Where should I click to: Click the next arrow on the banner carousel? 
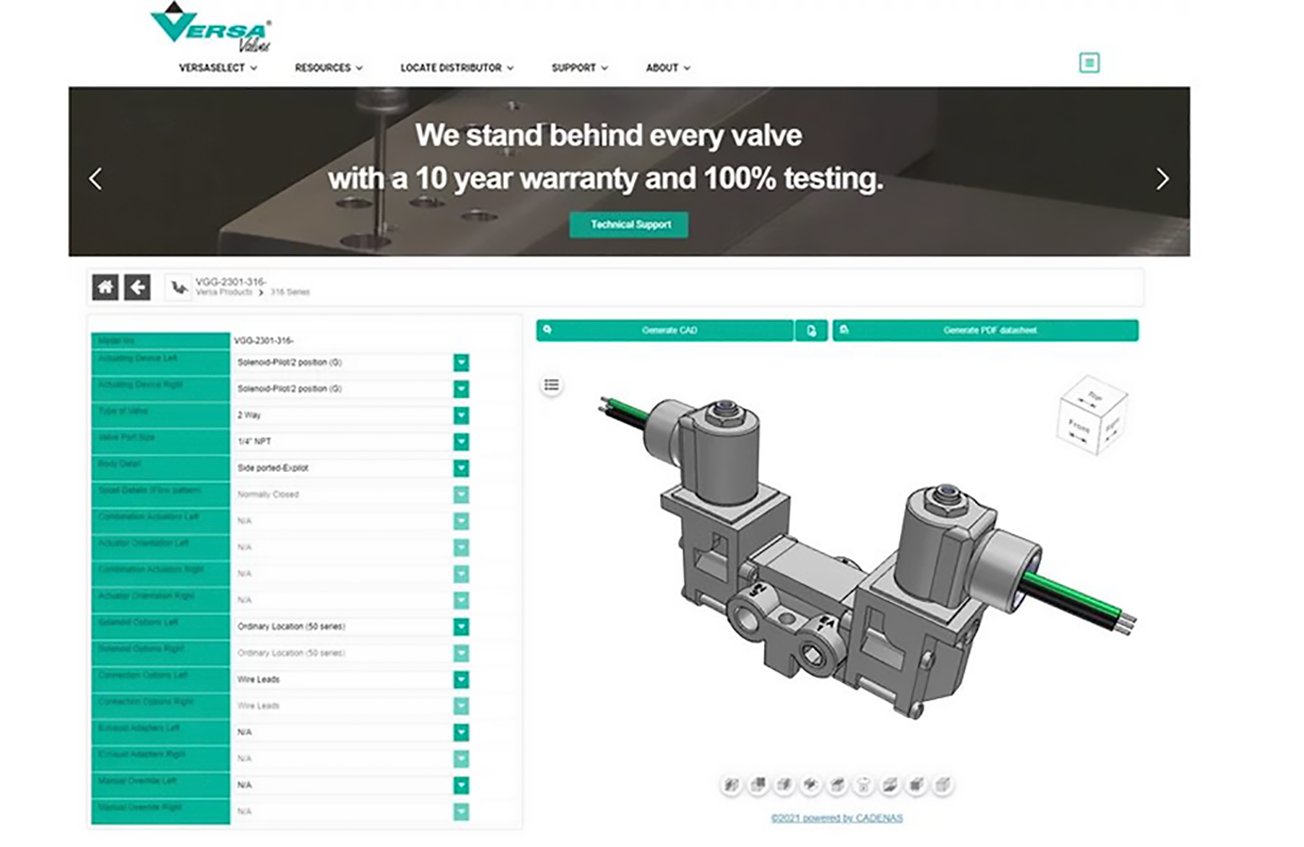1161,178
